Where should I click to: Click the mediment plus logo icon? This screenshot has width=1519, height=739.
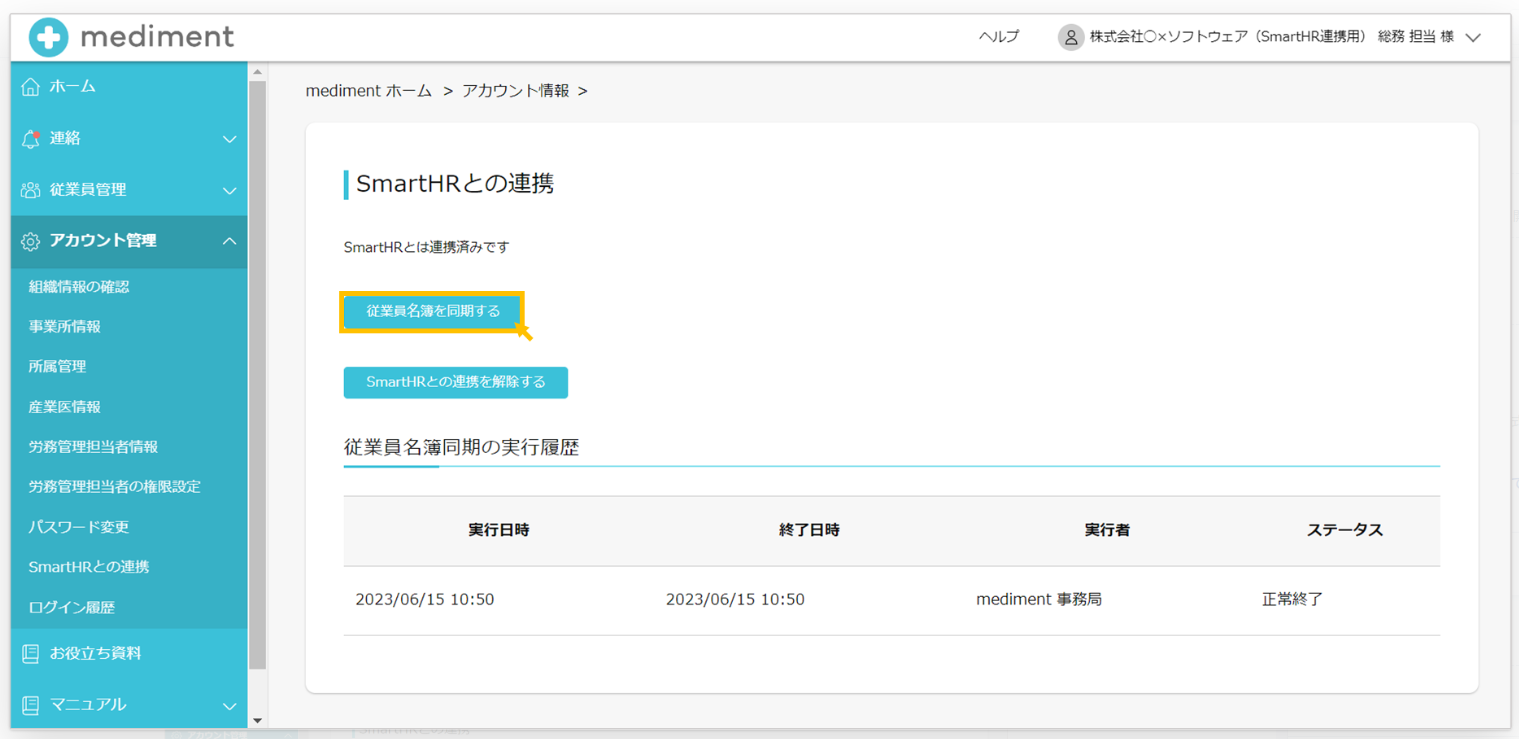coord(48,38)
